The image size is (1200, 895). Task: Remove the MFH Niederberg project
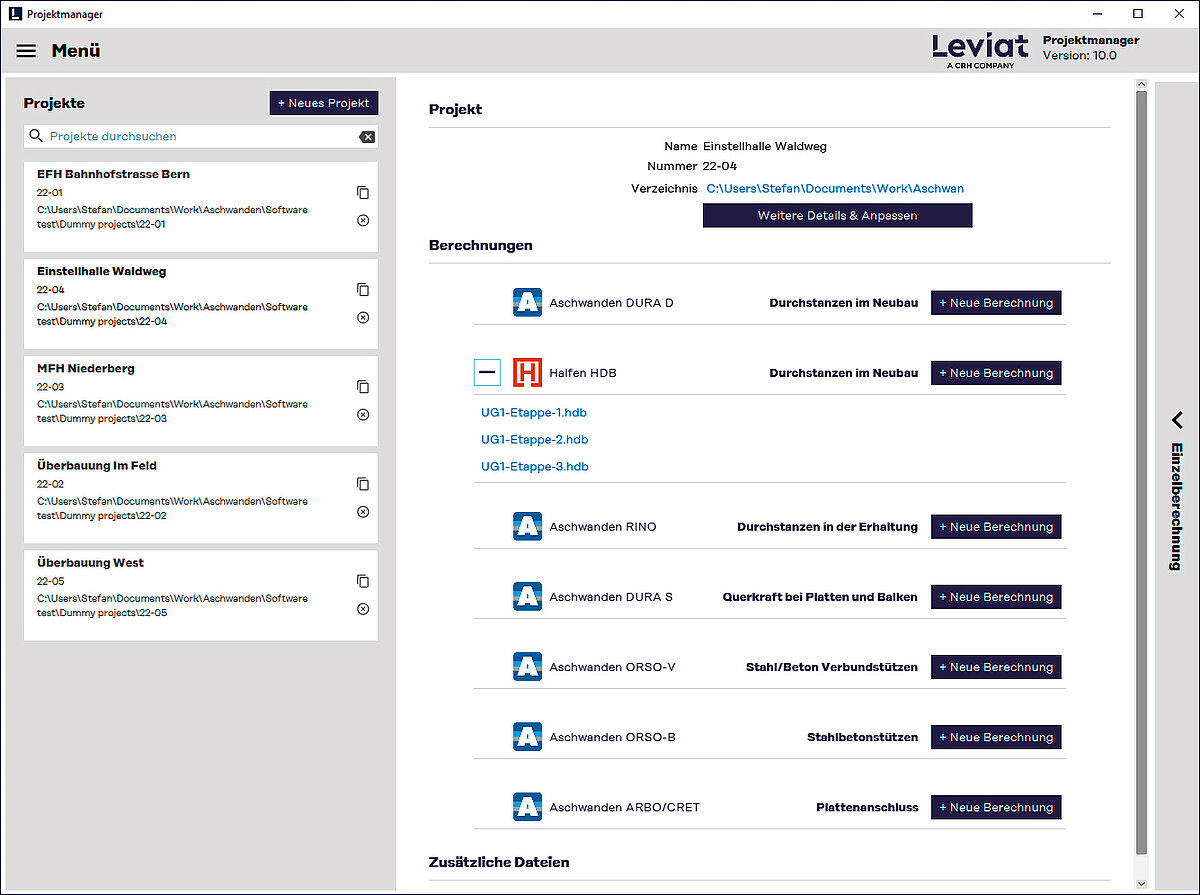(363, 414)
